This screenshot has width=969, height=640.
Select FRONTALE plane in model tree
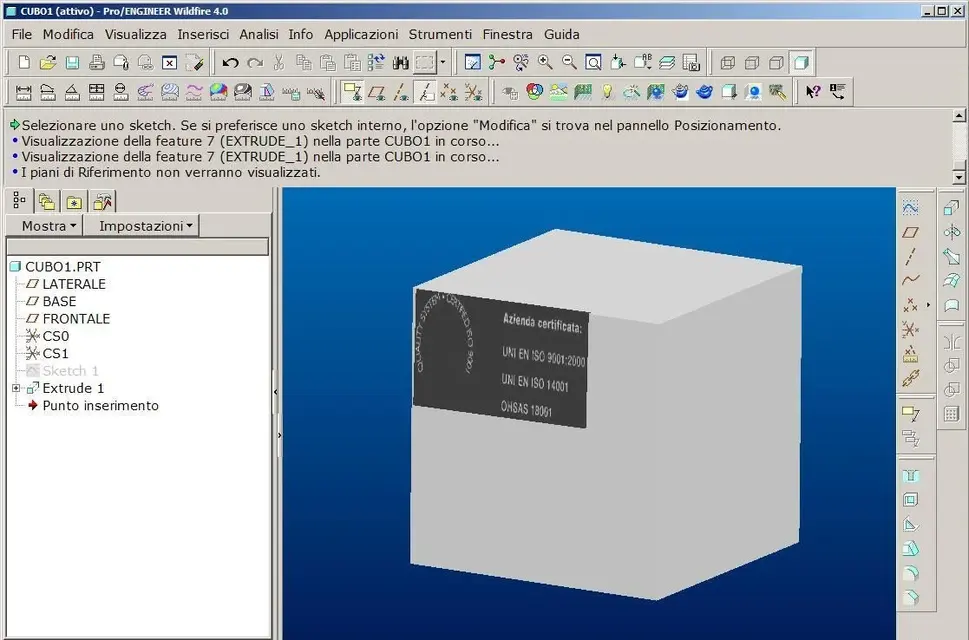coord(76,319)
